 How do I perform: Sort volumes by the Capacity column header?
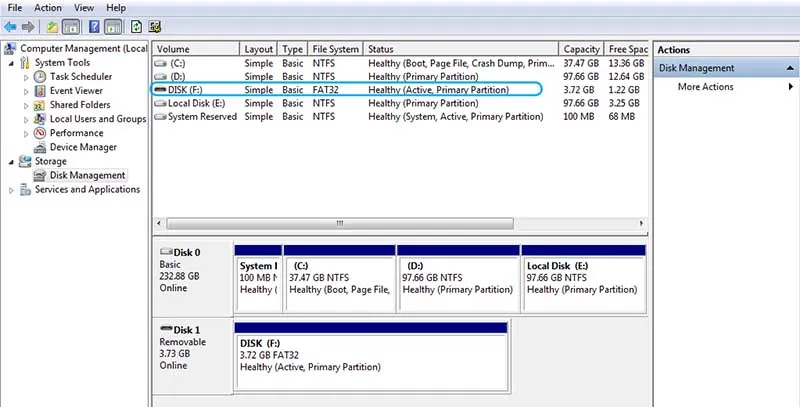tap(581, 49)
